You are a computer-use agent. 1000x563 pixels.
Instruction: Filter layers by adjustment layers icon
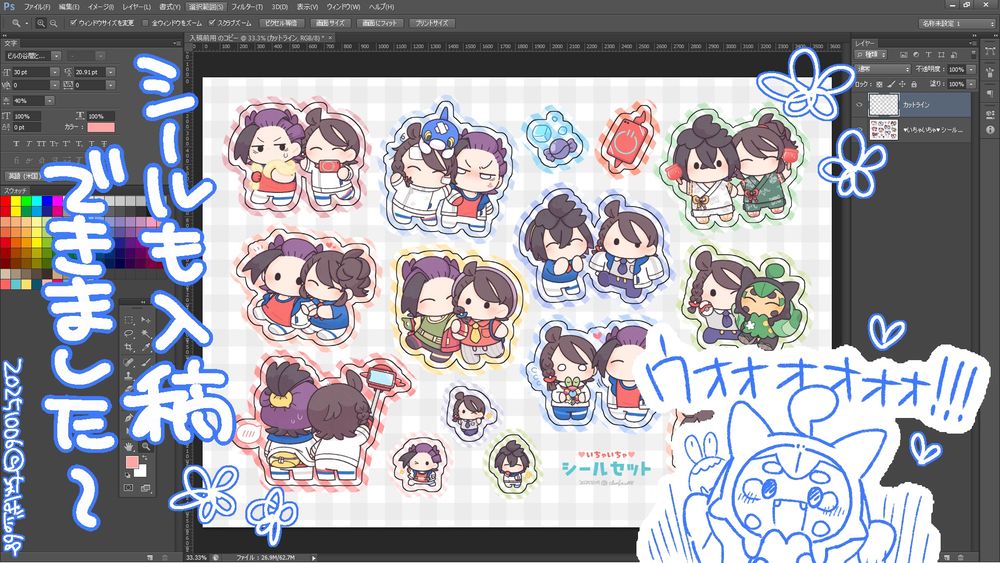point(916,55)
